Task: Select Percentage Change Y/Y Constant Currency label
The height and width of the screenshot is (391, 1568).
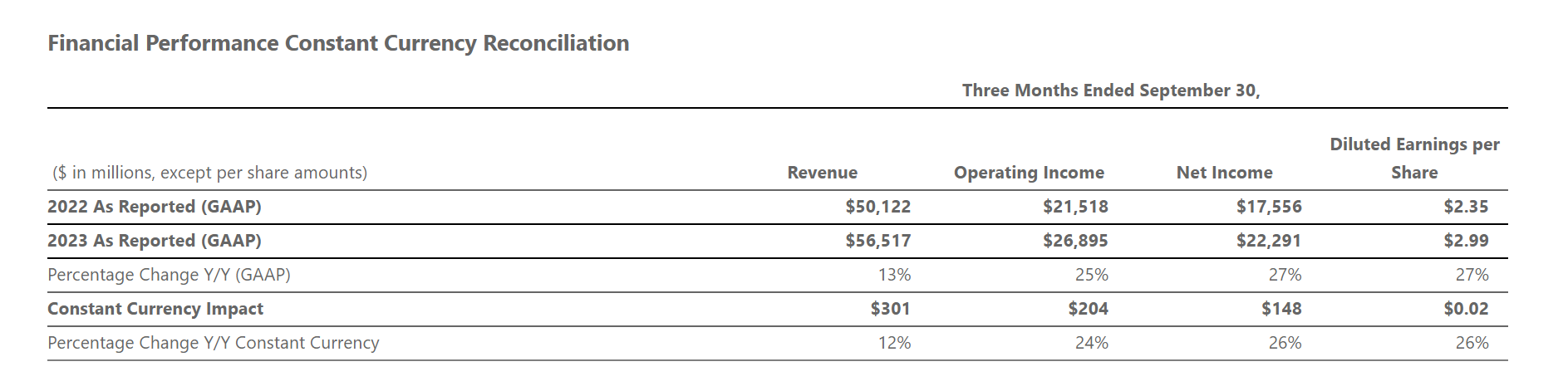Action: click(x=213, y=343)
